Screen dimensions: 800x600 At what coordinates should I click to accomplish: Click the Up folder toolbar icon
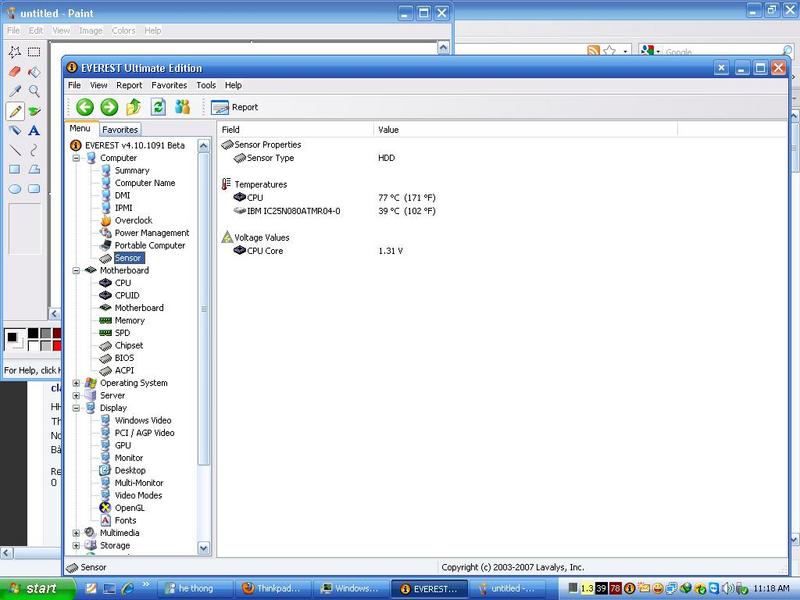[x=134, y=107]
